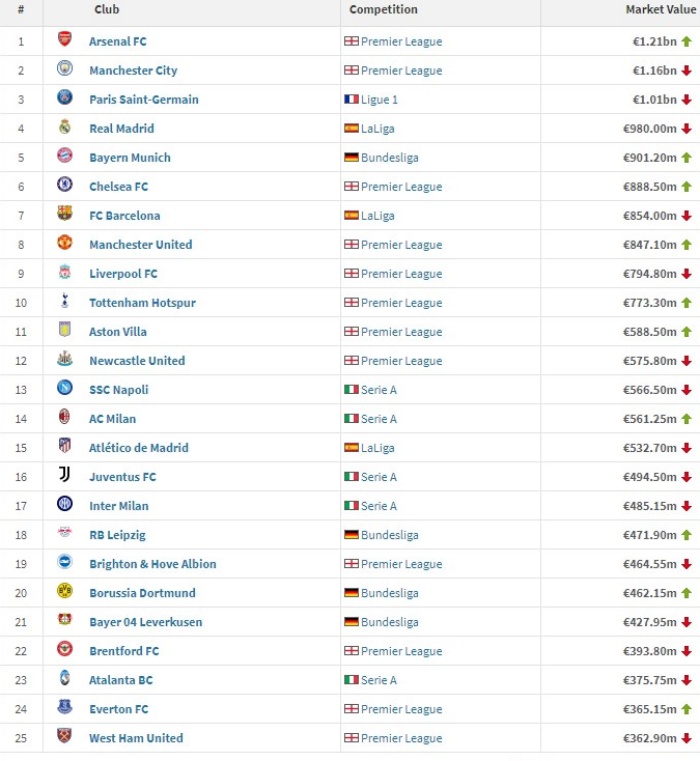This screenshot has width=700, height=761.
Task: Click the Arsenal FC club crest
Action: coord(65,39)
